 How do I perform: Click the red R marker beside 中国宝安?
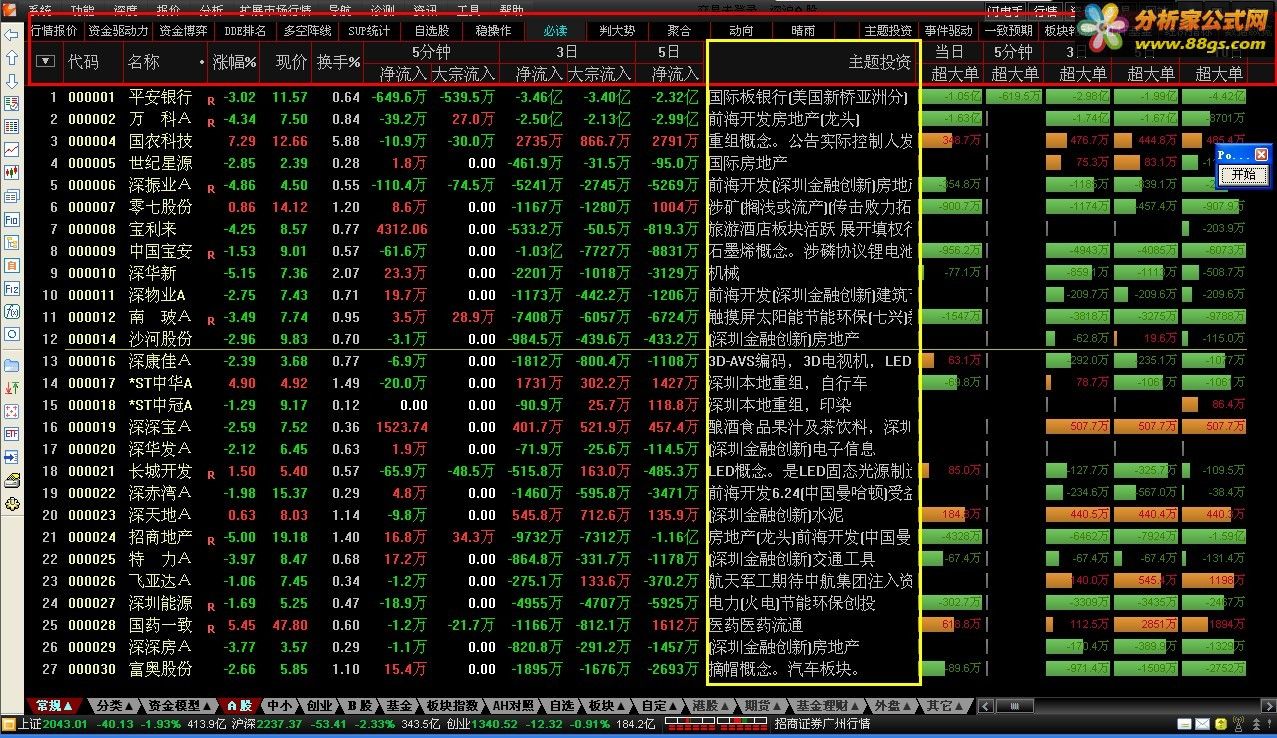pos(211,255)
